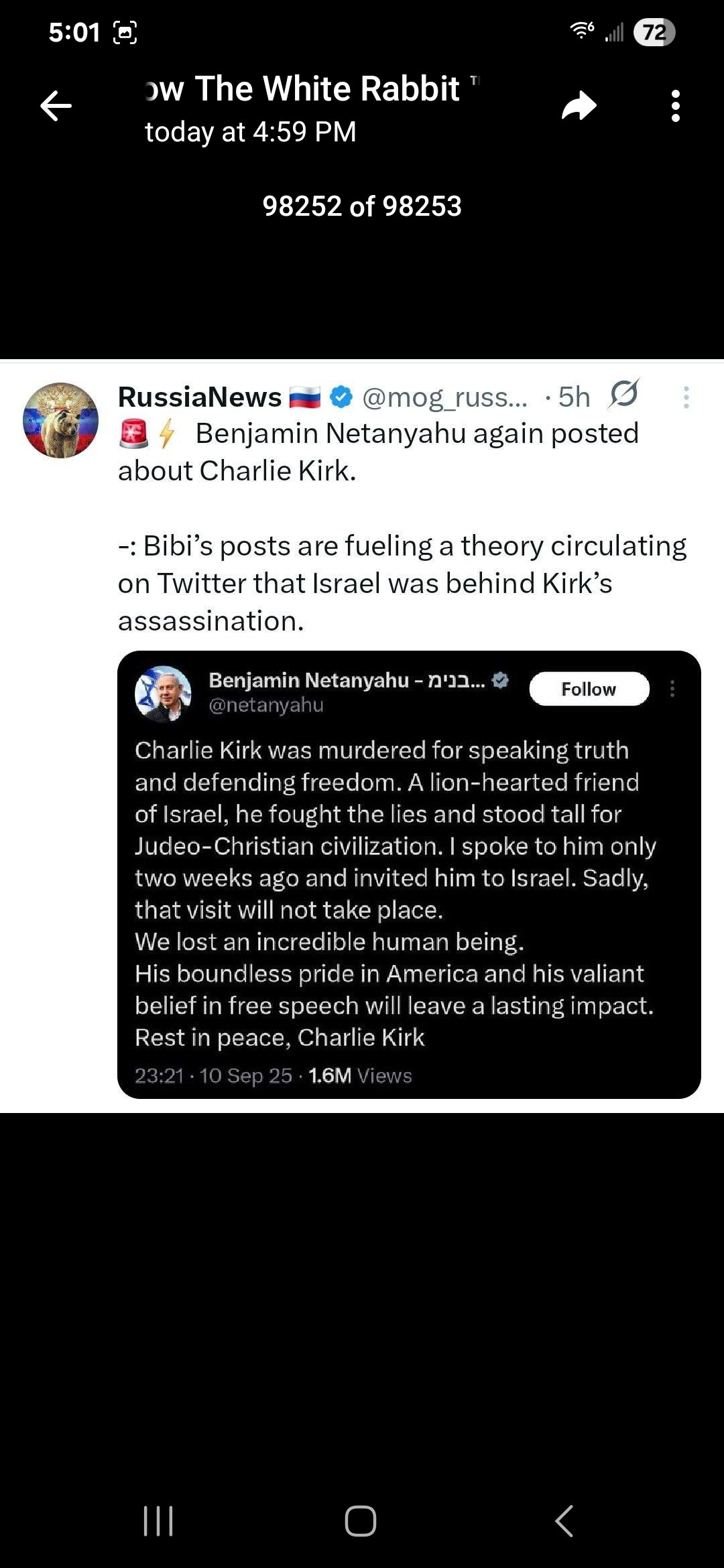This screenshot has width=724, height=1568.
Task: Tap Netanyahu's profile picture in quoted tweet
Action: [163, 693]
